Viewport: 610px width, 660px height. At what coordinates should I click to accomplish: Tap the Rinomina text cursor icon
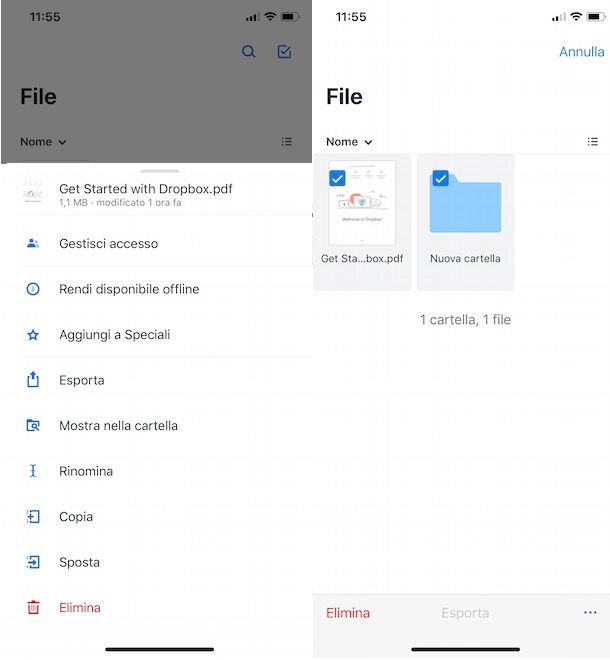[33, 471]
